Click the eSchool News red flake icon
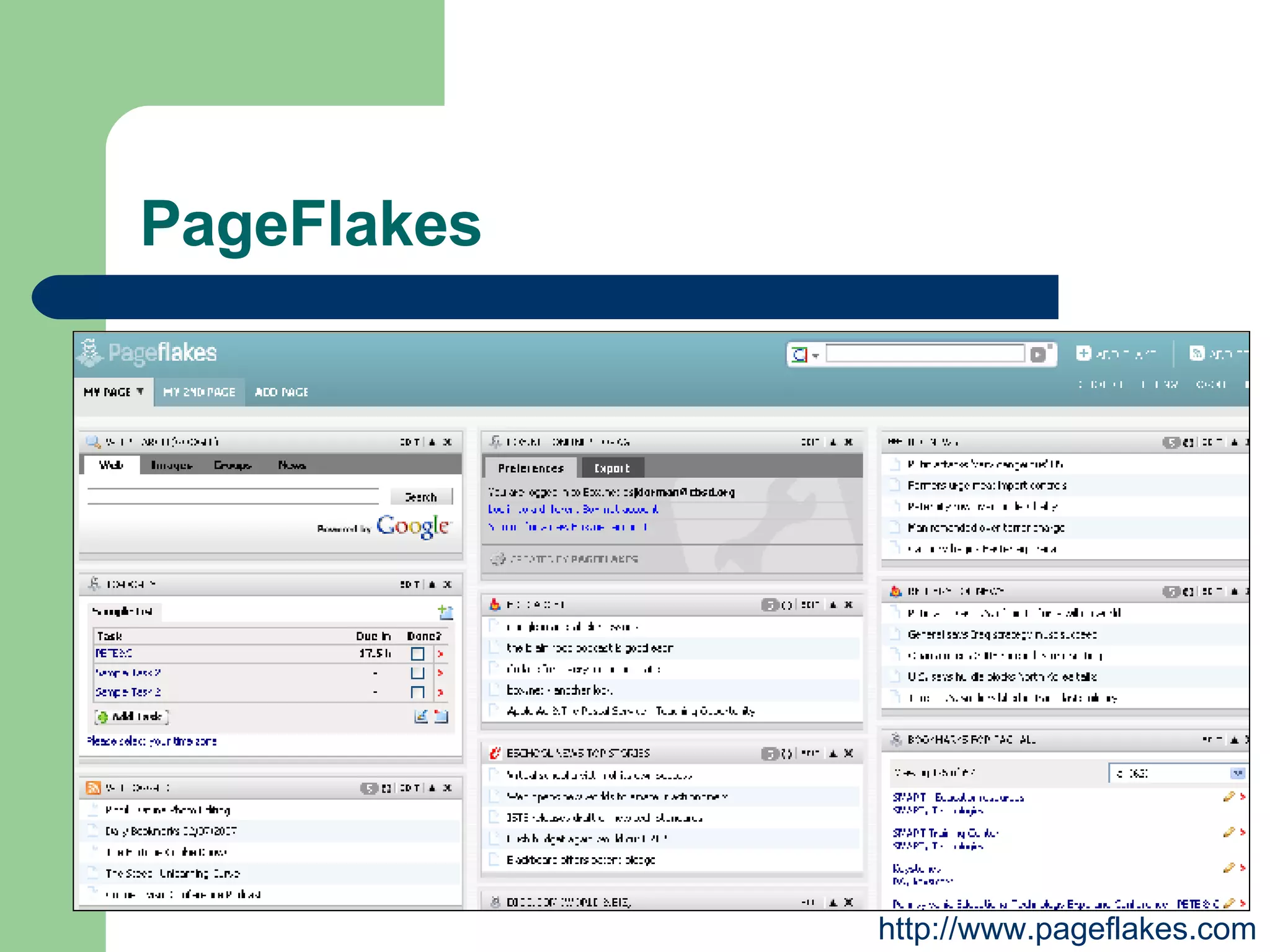1270x952 pixels. click(x=495, y=753)
